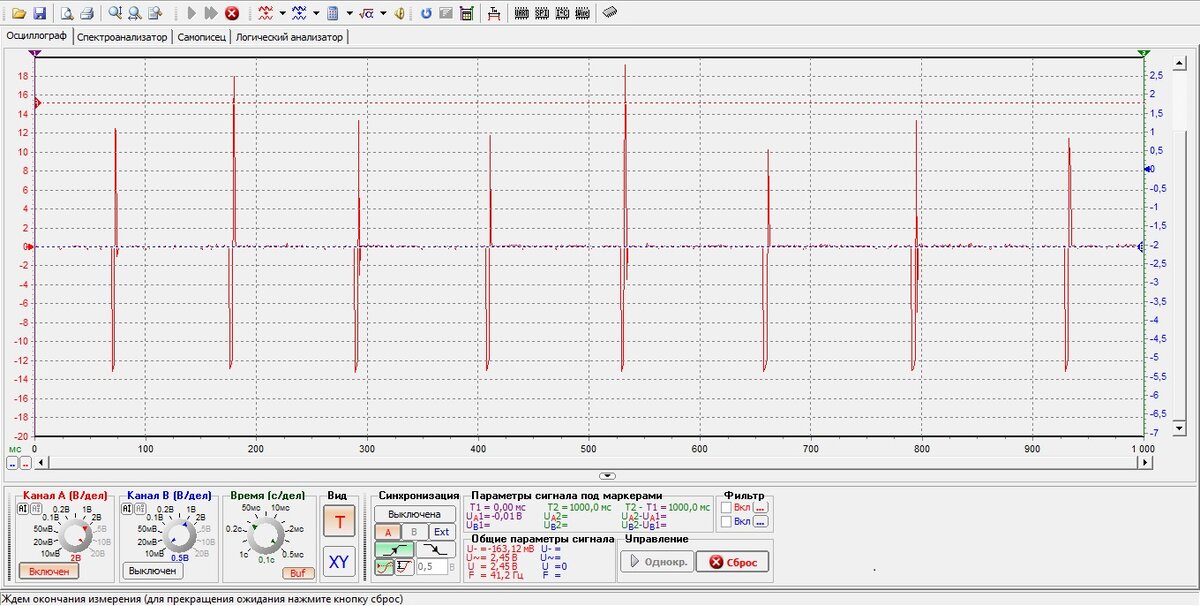
Task: Open channel A filter settings ellipsis button
Action: coord(760,507)
